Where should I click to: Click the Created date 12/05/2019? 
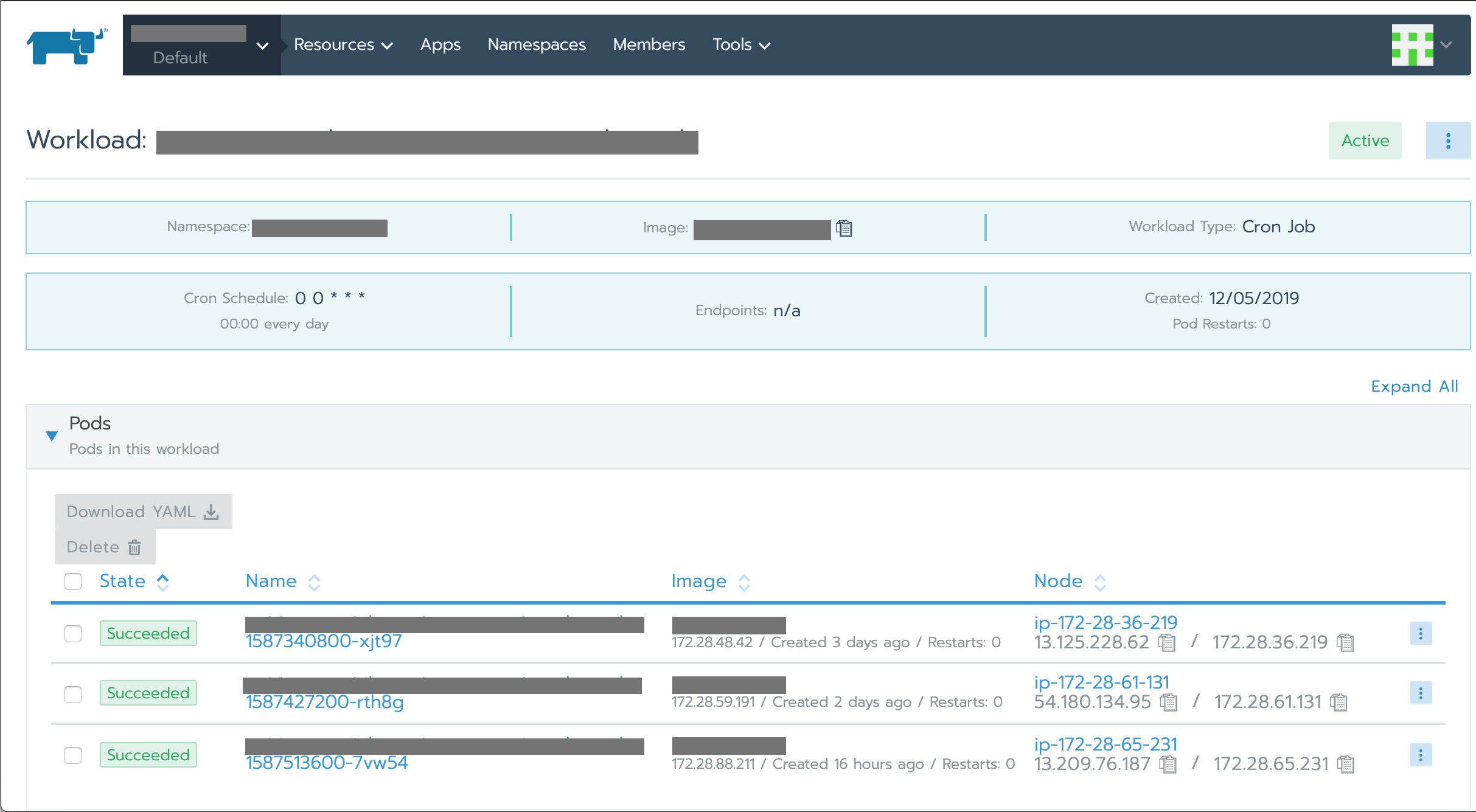pyautogui.click(x=1254, y=298)
